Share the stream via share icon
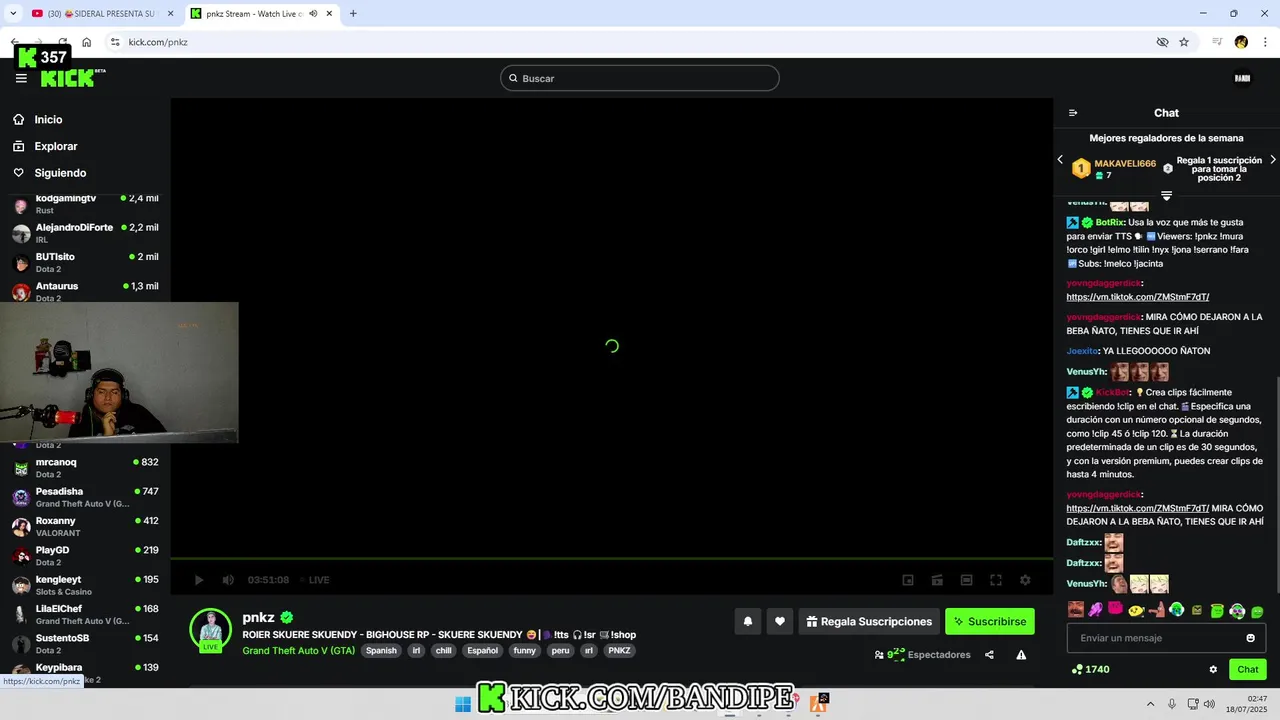This screenshot has width=1280, height=720. point(989,655)
